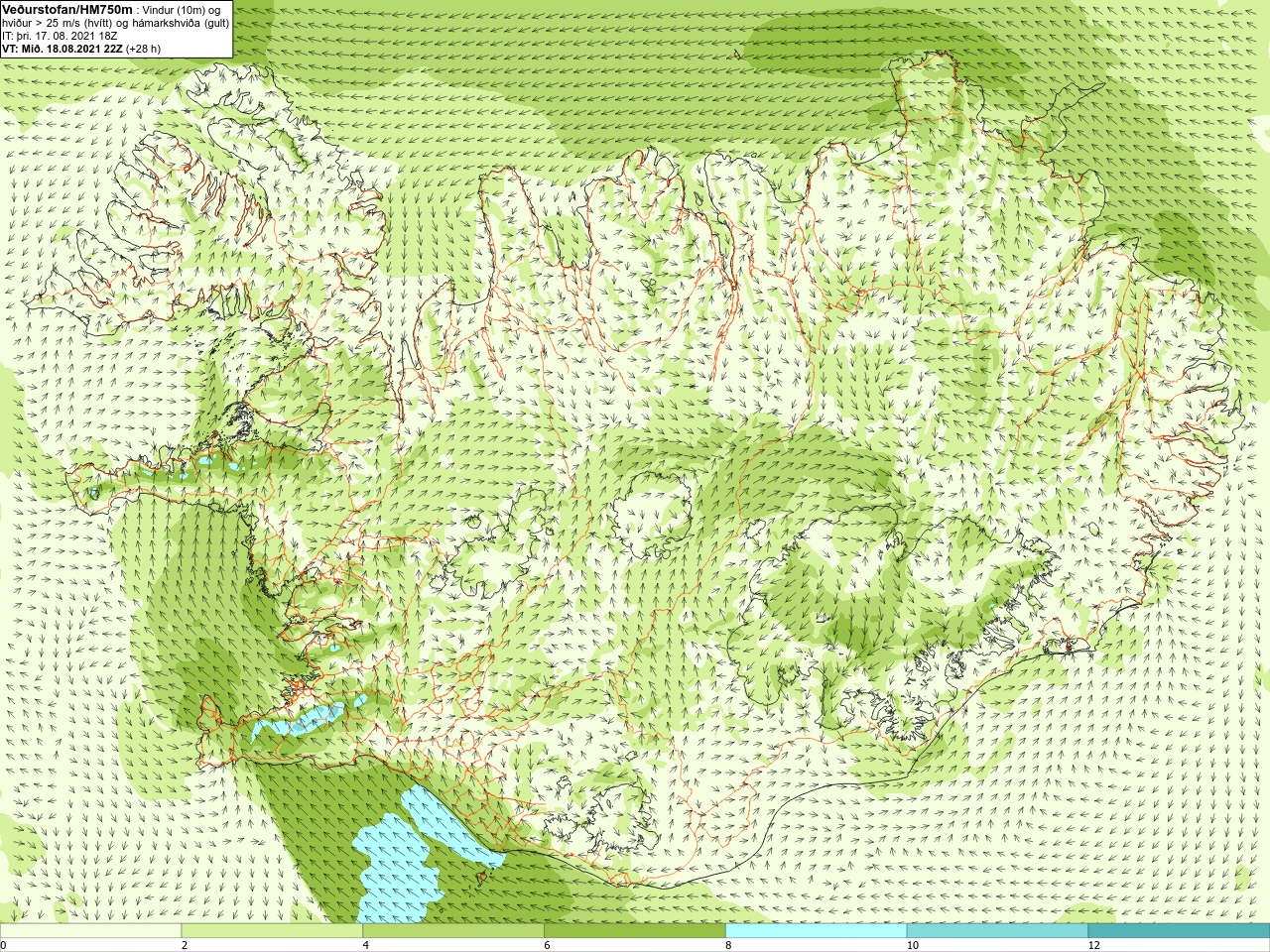Select the light green 2–4 legend swatch

[x=272, y=931]
